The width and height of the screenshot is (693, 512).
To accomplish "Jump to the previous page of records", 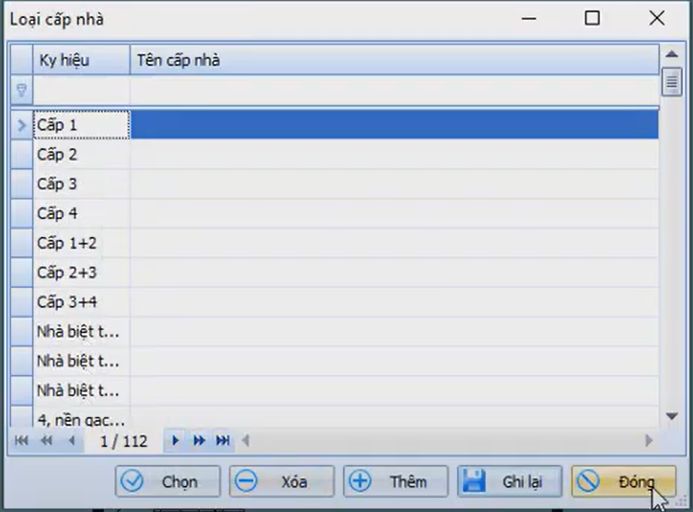I will [46, 440].
